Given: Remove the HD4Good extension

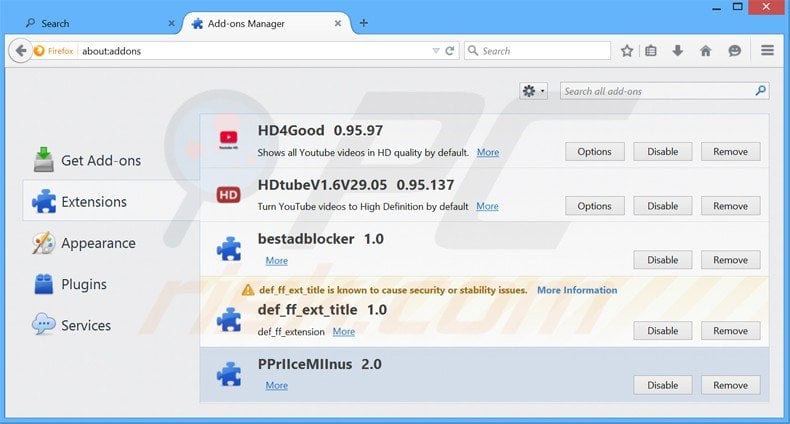Looking at the screenshot, I should (x=731, y=152).
